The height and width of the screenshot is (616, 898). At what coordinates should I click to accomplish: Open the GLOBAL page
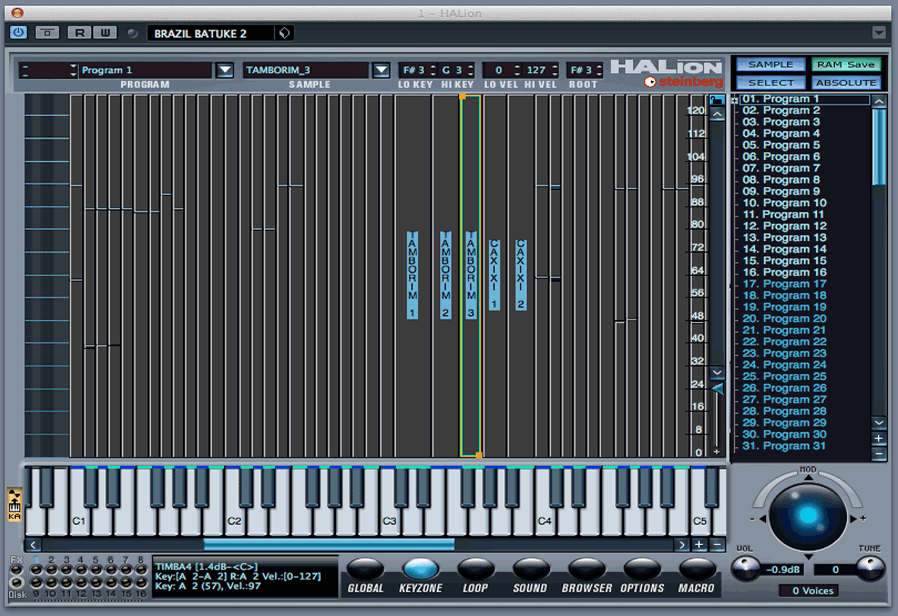pos(365,569)
